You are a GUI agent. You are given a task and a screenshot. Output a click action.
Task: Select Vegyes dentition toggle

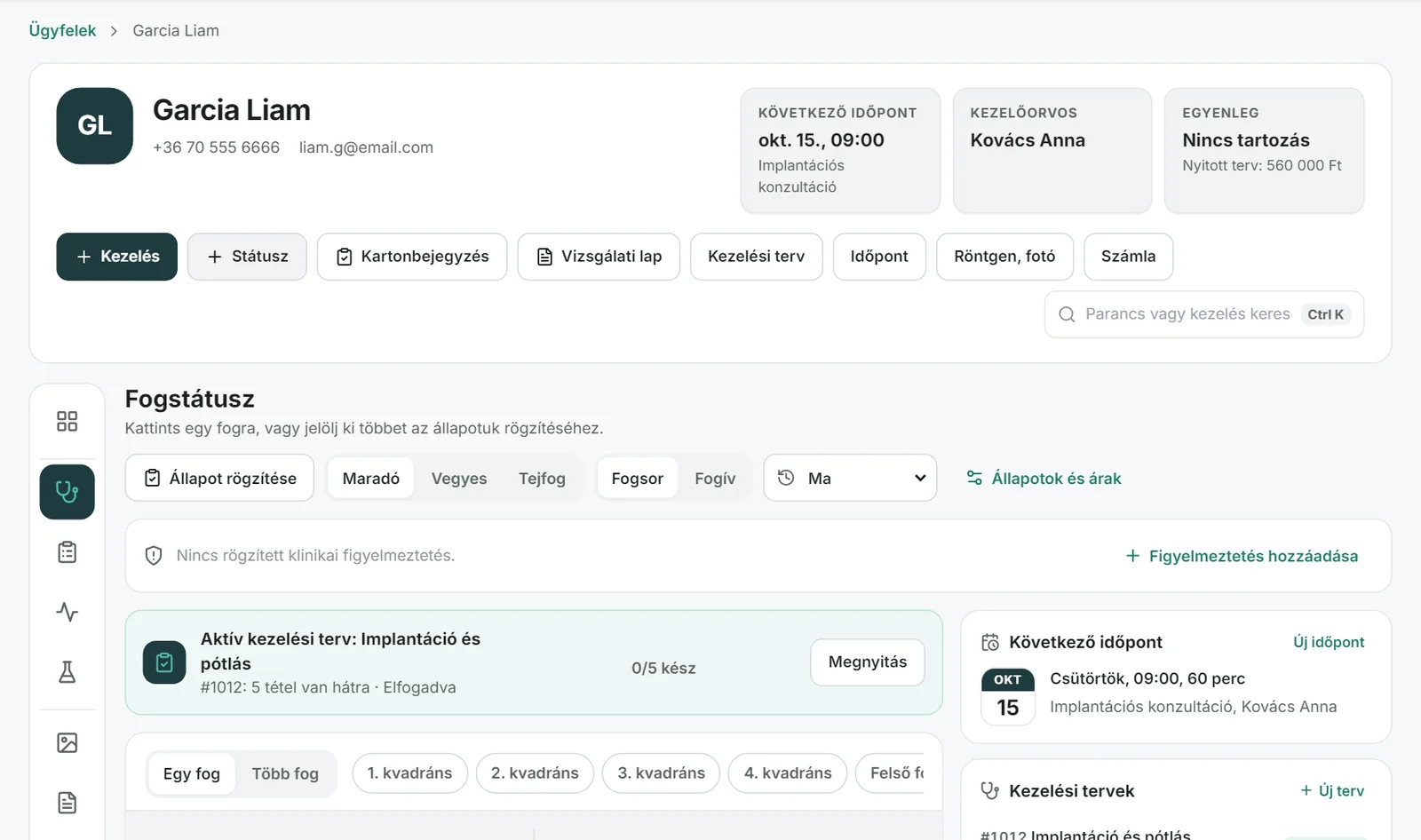click(459, 479)
